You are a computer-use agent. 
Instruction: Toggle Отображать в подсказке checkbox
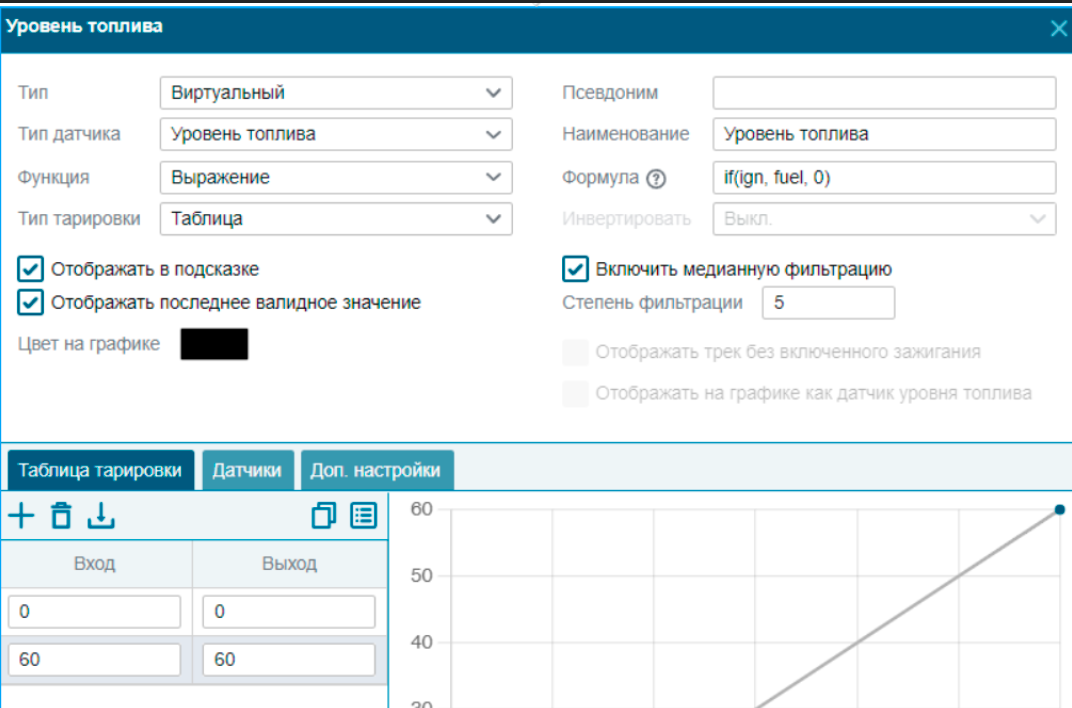pos(30,269)
